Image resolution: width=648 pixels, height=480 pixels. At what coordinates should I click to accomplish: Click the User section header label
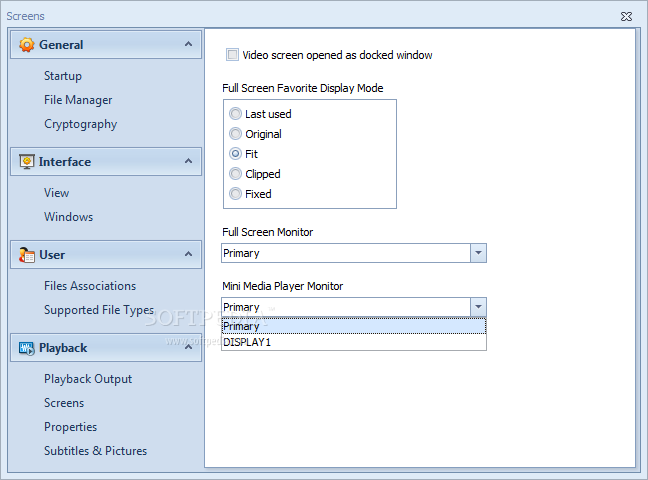coord(52,255)
